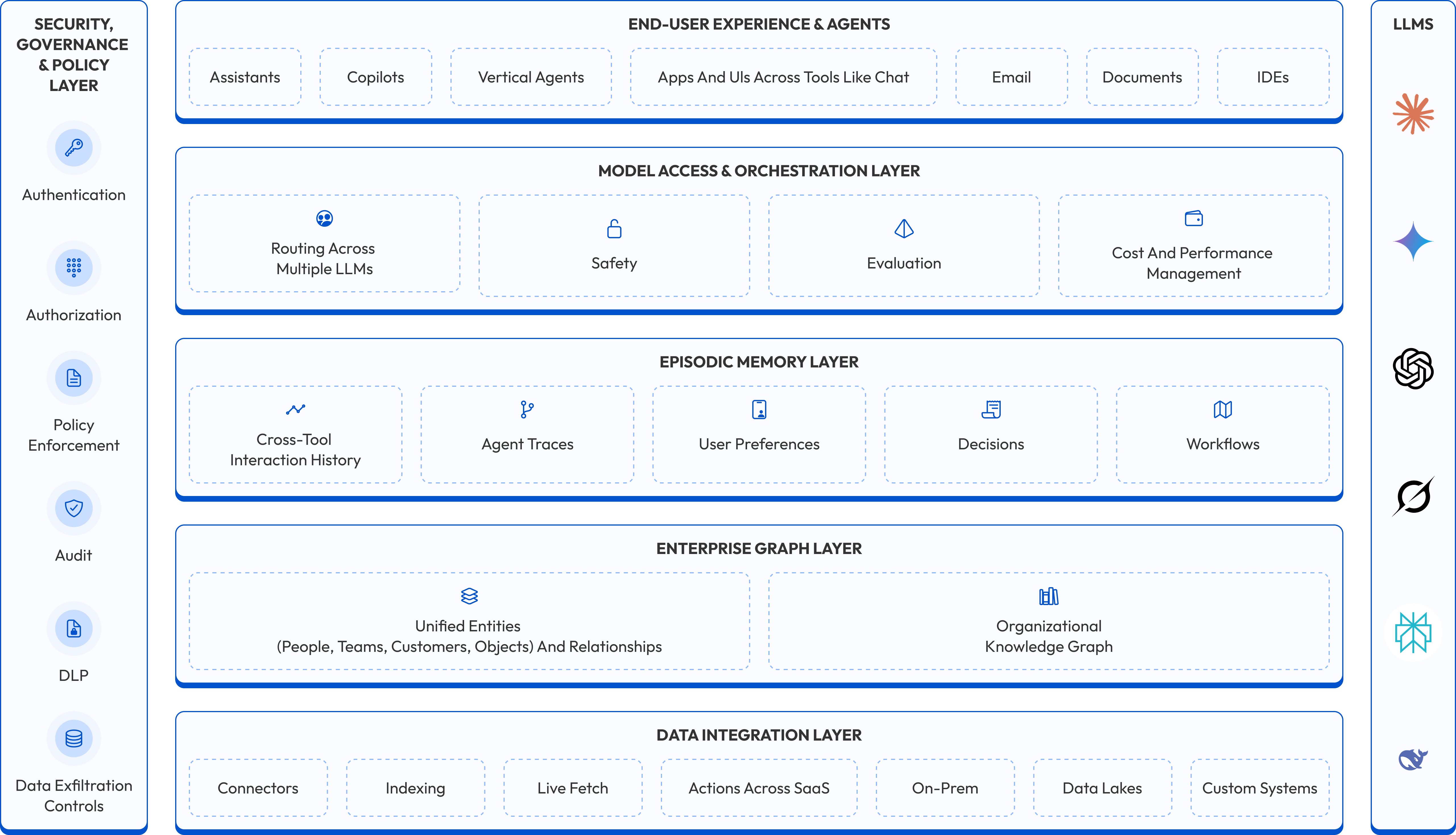Image resolution: width=1456 pixels, height=835 pixels.
Task: Select the Assistants box
Action: click(x=245, y=77)
